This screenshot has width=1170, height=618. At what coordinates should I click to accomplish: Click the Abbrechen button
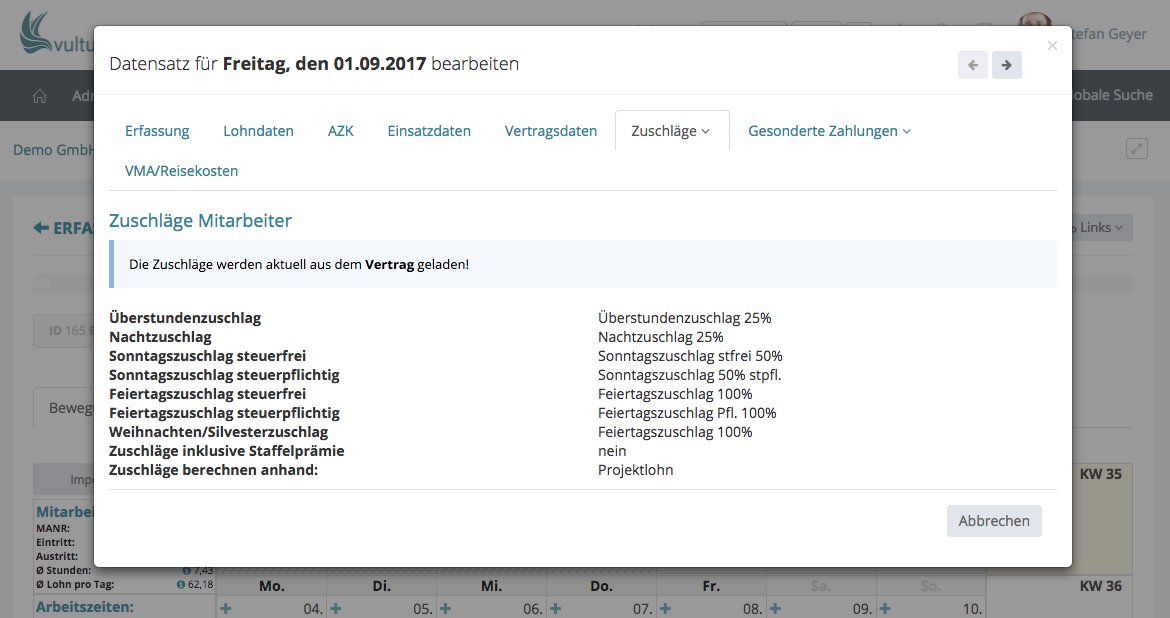[x=993, y=521]
